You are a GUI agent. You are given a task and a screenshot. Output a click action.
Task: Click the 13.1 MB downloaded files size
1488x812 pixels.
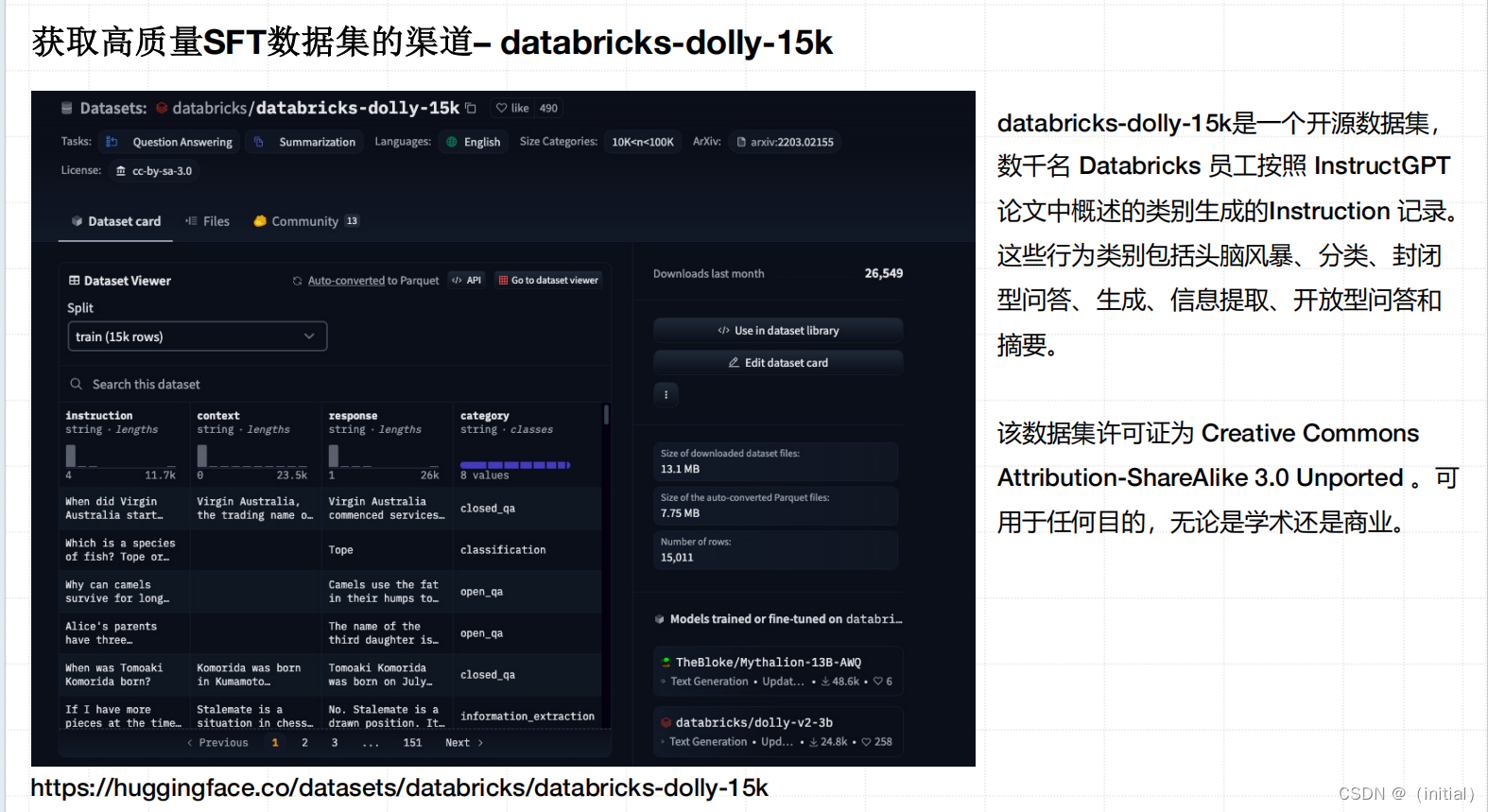[681, 469]
